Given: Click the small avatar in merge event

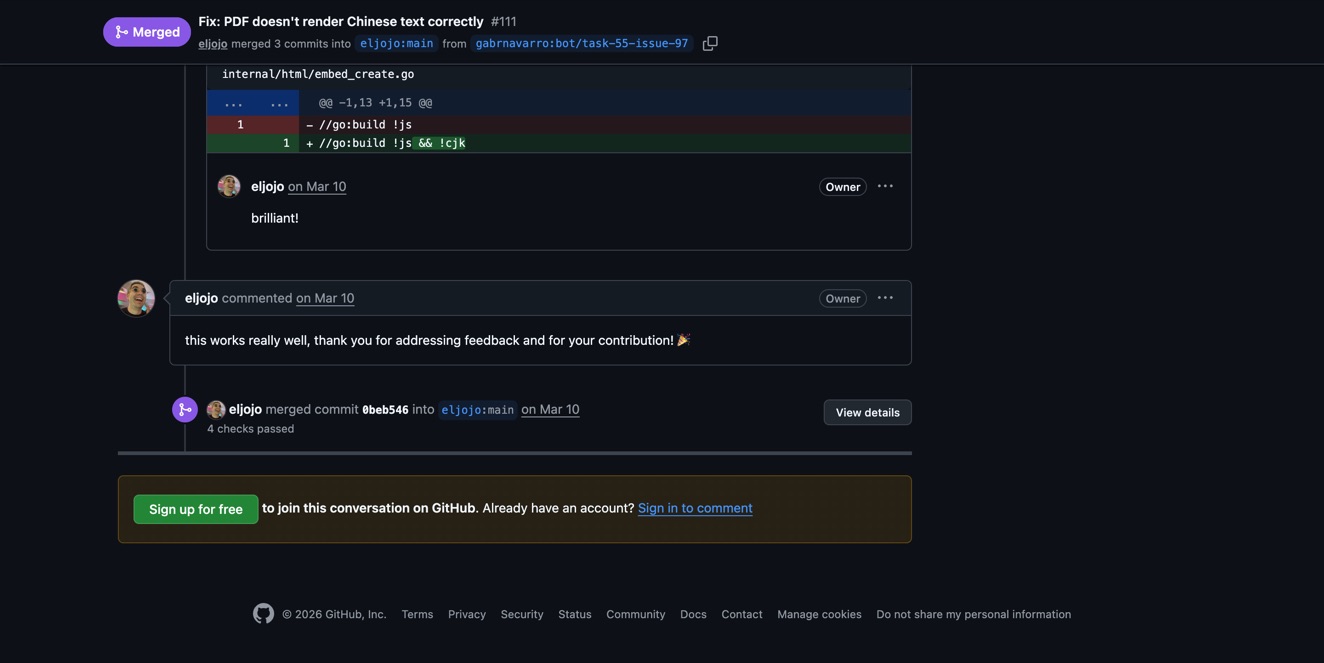Looking at the screenshot, I should pyautogui.click(x=216, y=410).
